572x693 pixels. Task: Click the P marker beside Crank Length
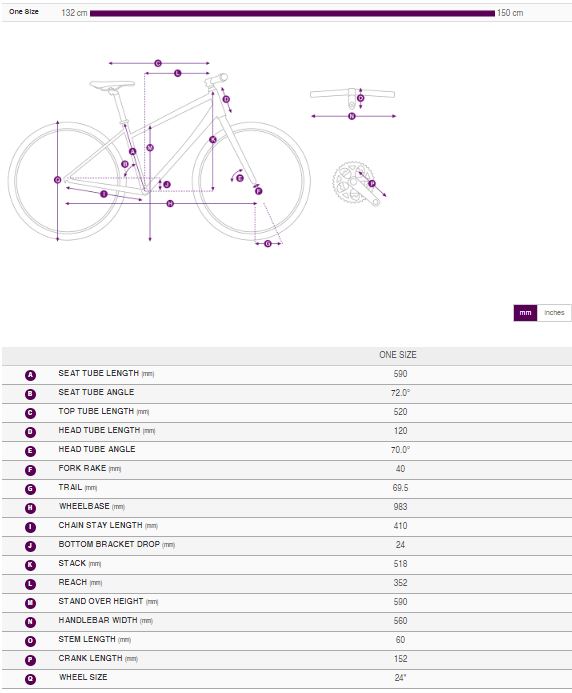click(30, 660)
